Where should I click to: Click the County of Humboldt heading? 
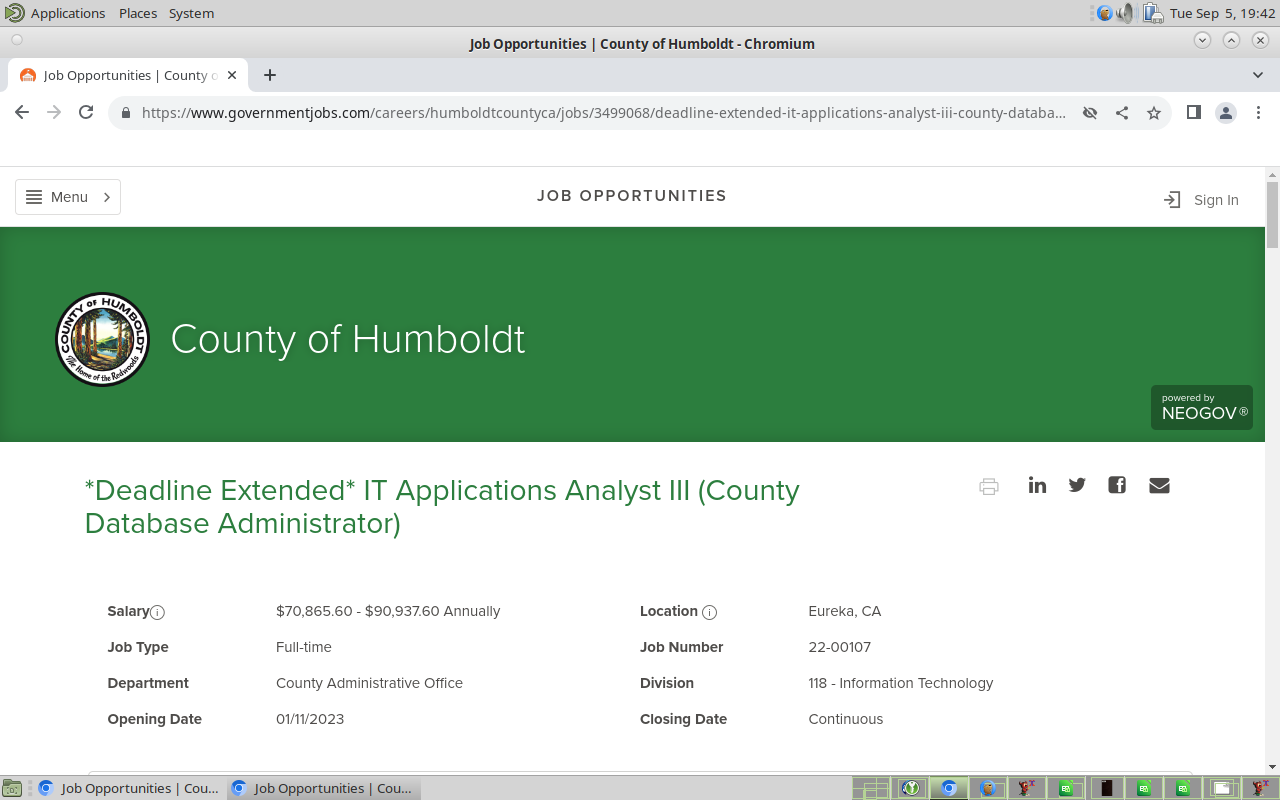tap(348, 340)
